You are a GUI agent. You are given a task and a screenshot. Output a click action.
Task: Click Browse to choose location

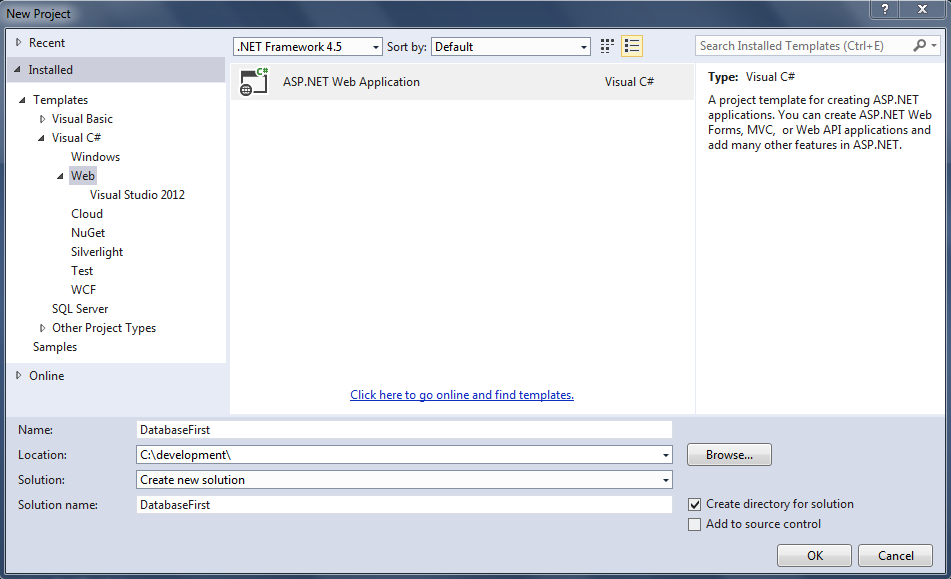click(x=729, y=455)
